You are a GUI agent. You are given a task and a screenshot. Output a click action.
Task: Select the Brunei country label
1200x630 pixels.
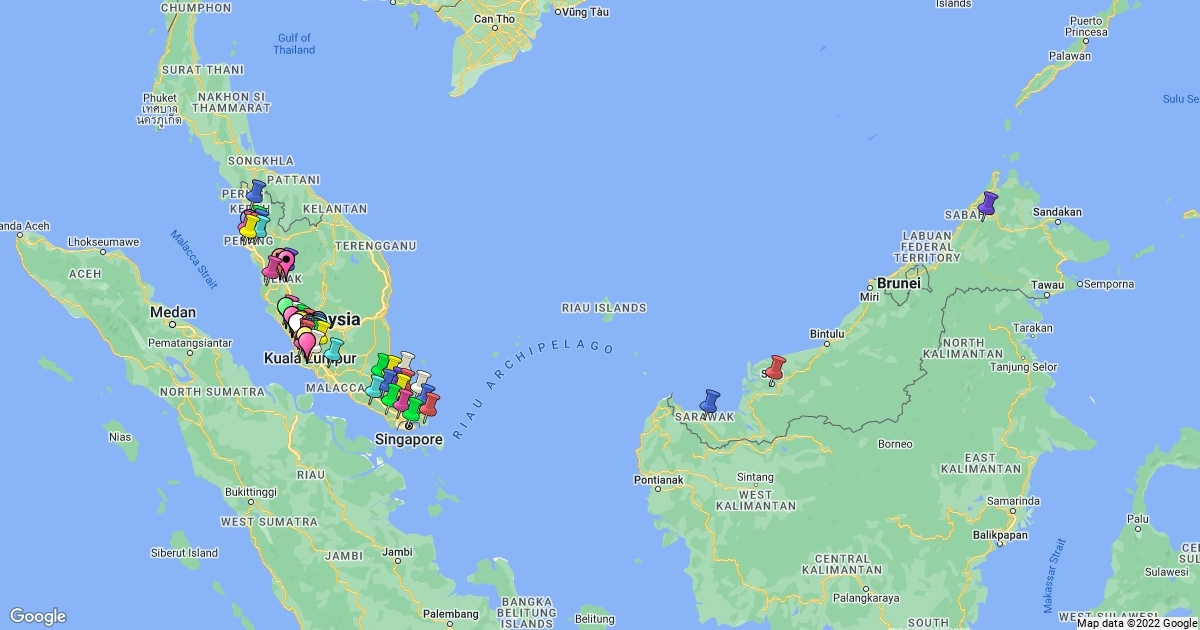[x=898, y=283]
